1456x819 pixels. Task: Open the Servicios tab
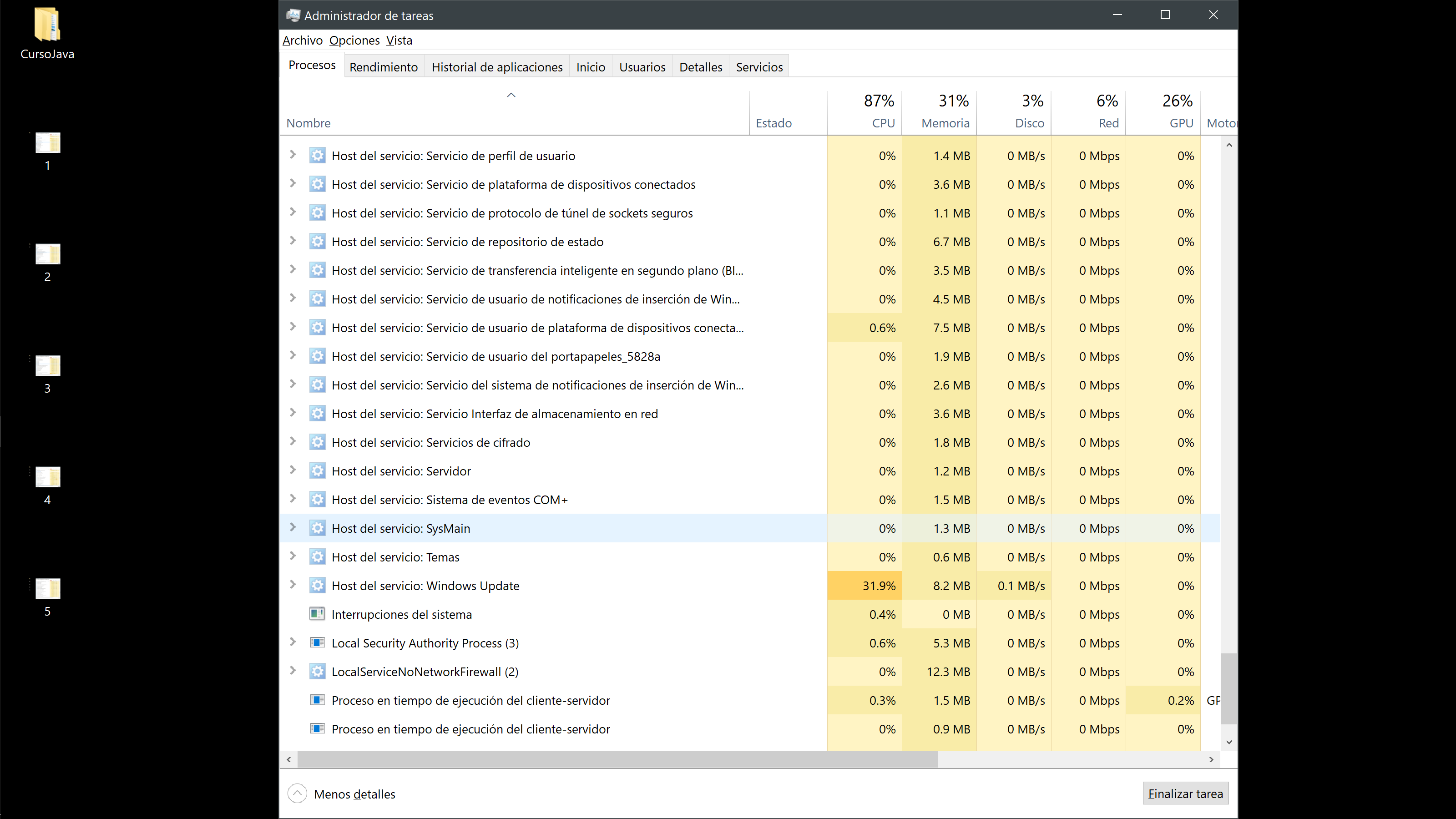point(758,67)
